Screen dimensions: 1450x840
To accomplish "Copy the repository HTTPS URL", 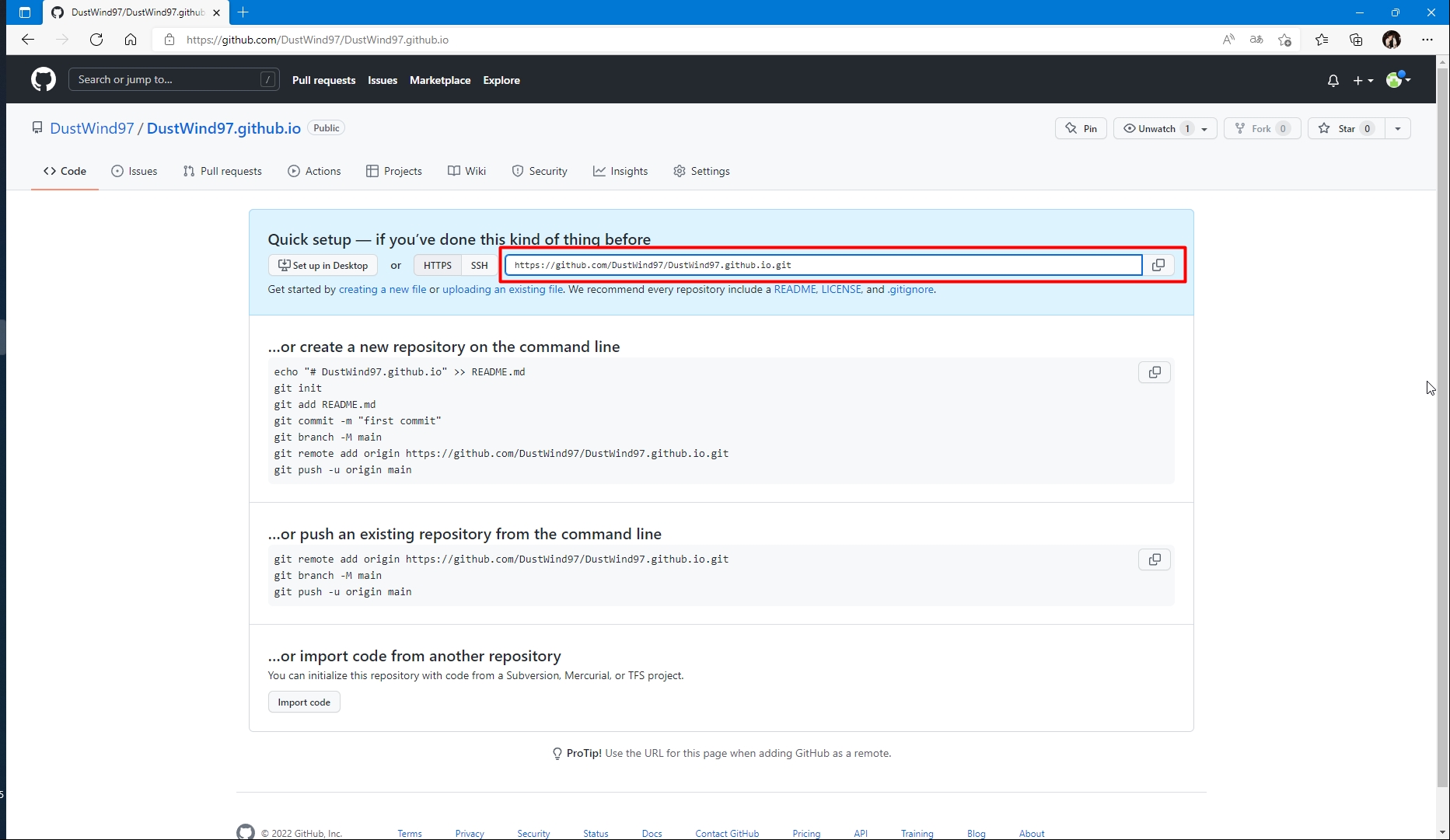I will [1158, 265].
